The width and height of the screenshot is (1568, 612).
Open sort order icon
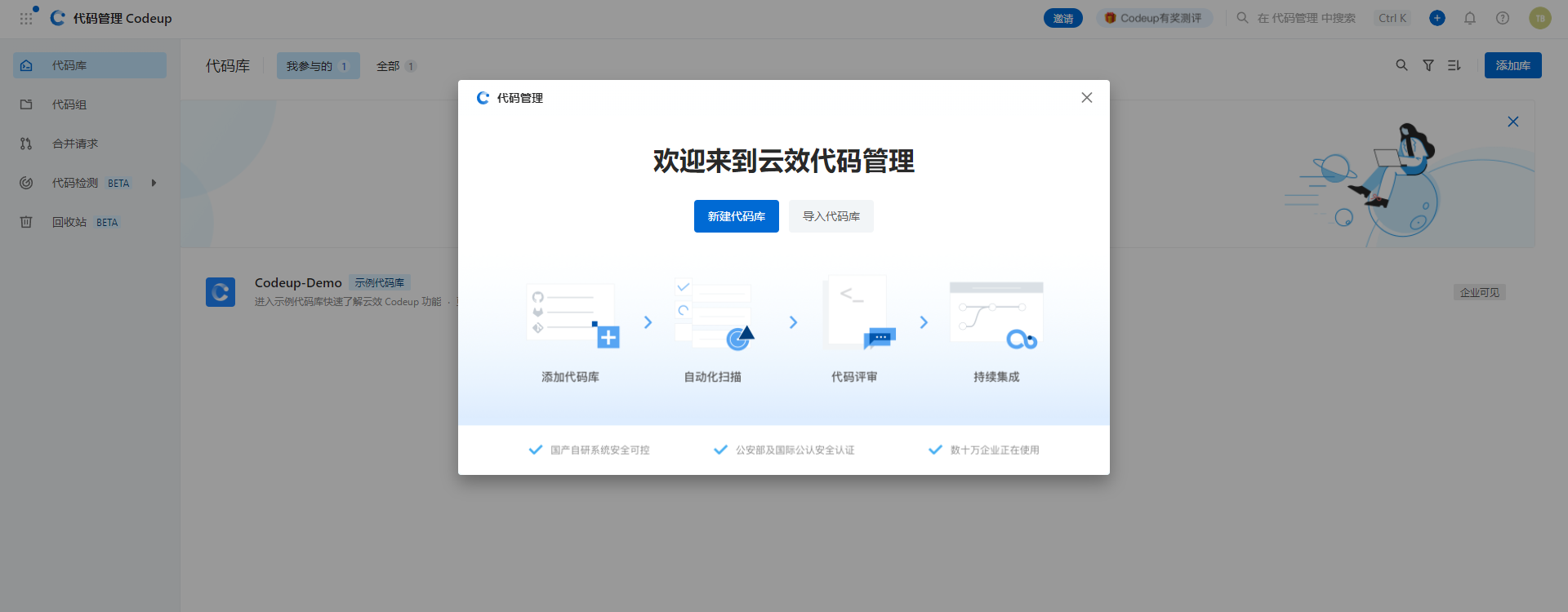(x=1454, y=65)
